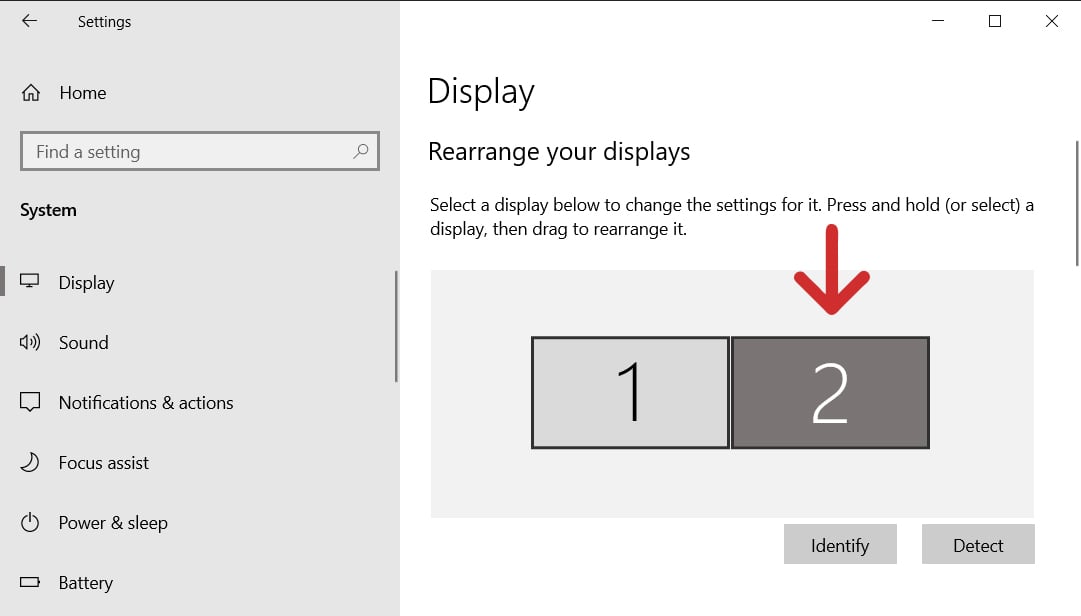The width and height of the screenshot is (1081, 616).
Task: Select display 1 in the arrangement area
Action: (630, 392)
